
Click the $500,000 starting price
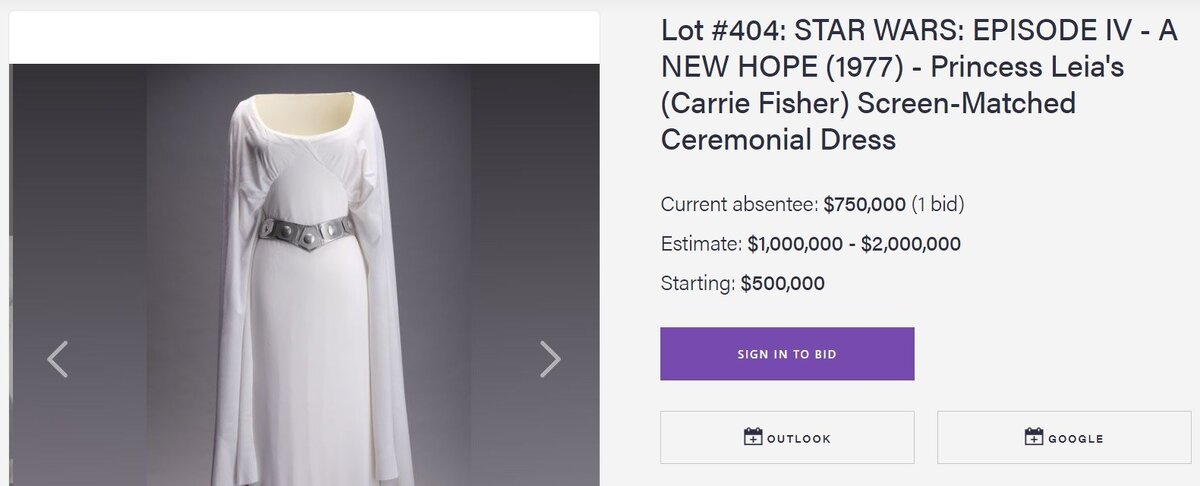click(x=783, y=284)
